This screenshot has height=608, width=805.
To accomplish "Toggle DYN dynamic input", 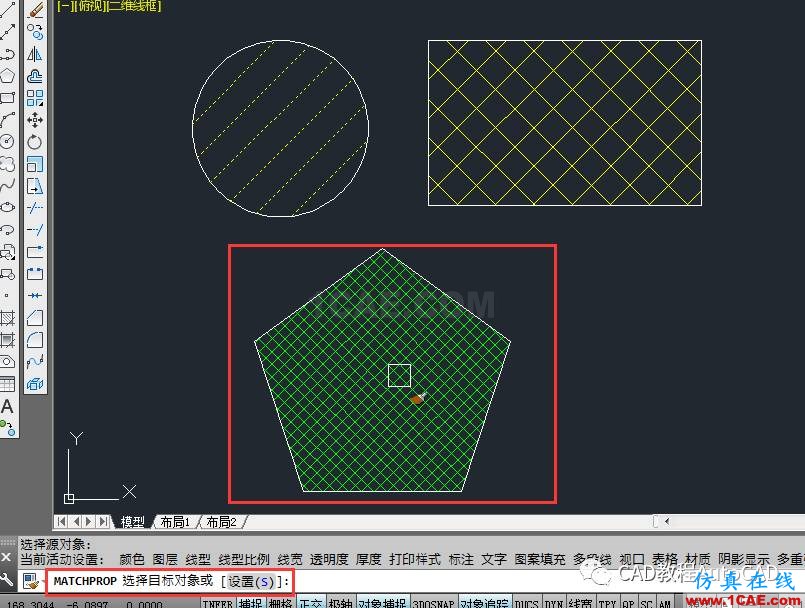I will coord(553,603).
